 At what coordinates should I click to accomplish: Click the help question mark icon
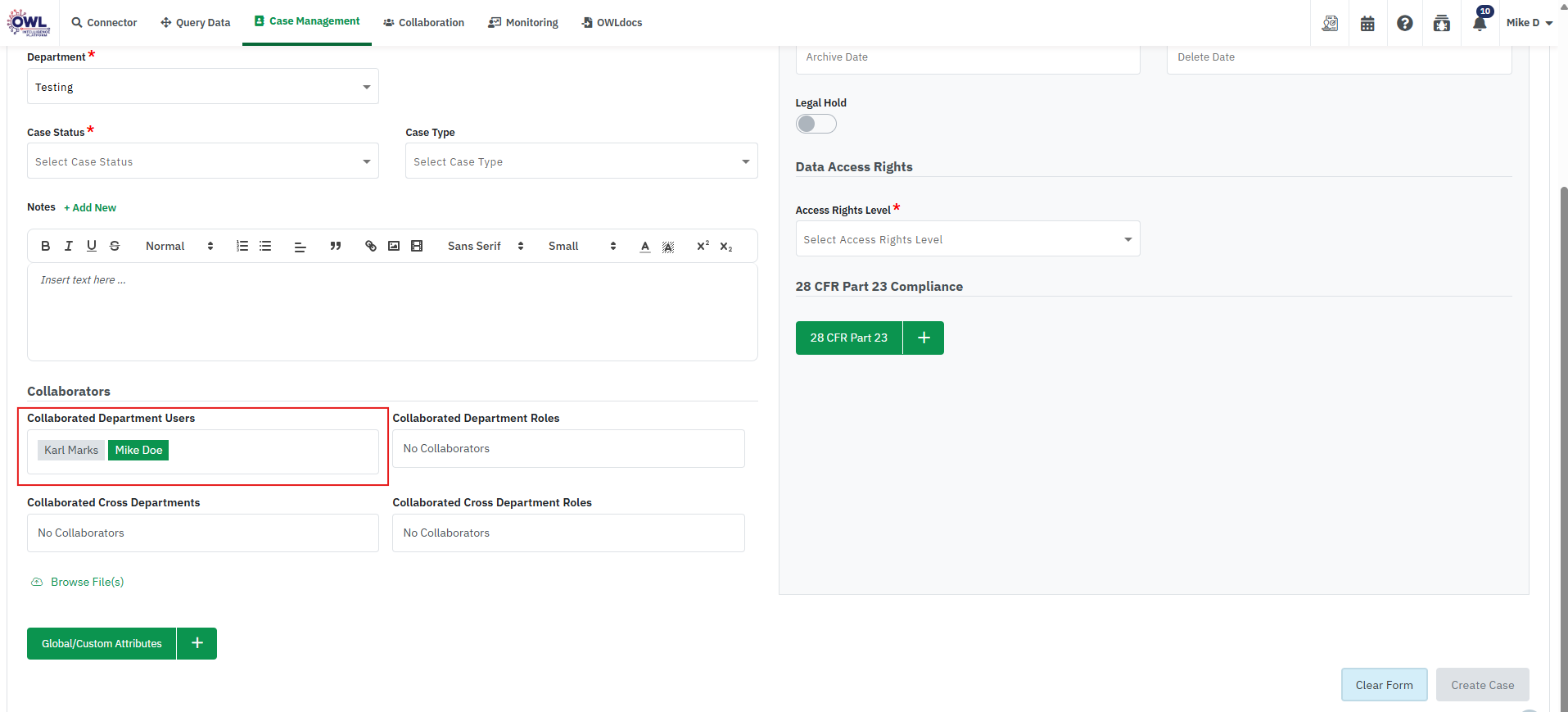(1404, 23)
